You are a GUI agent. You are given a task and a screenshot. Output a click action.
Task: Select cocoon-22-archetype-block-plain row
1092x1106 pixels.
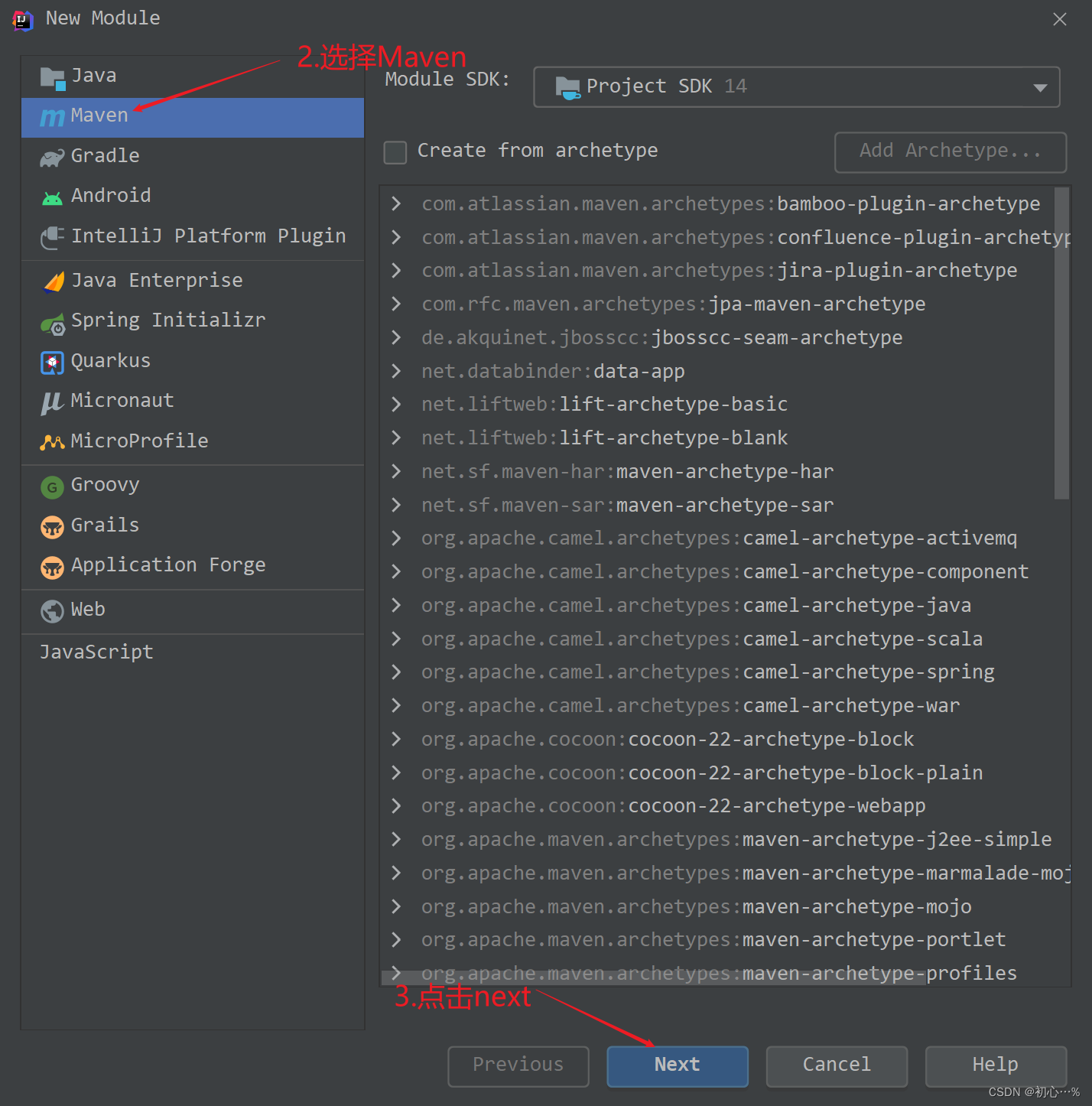click(x=725, y=773)
